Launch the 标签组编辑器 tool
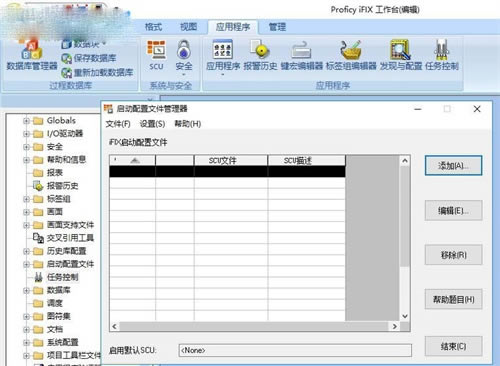The width and height of the screenshot is (500, 366). [x=351, y=55]
